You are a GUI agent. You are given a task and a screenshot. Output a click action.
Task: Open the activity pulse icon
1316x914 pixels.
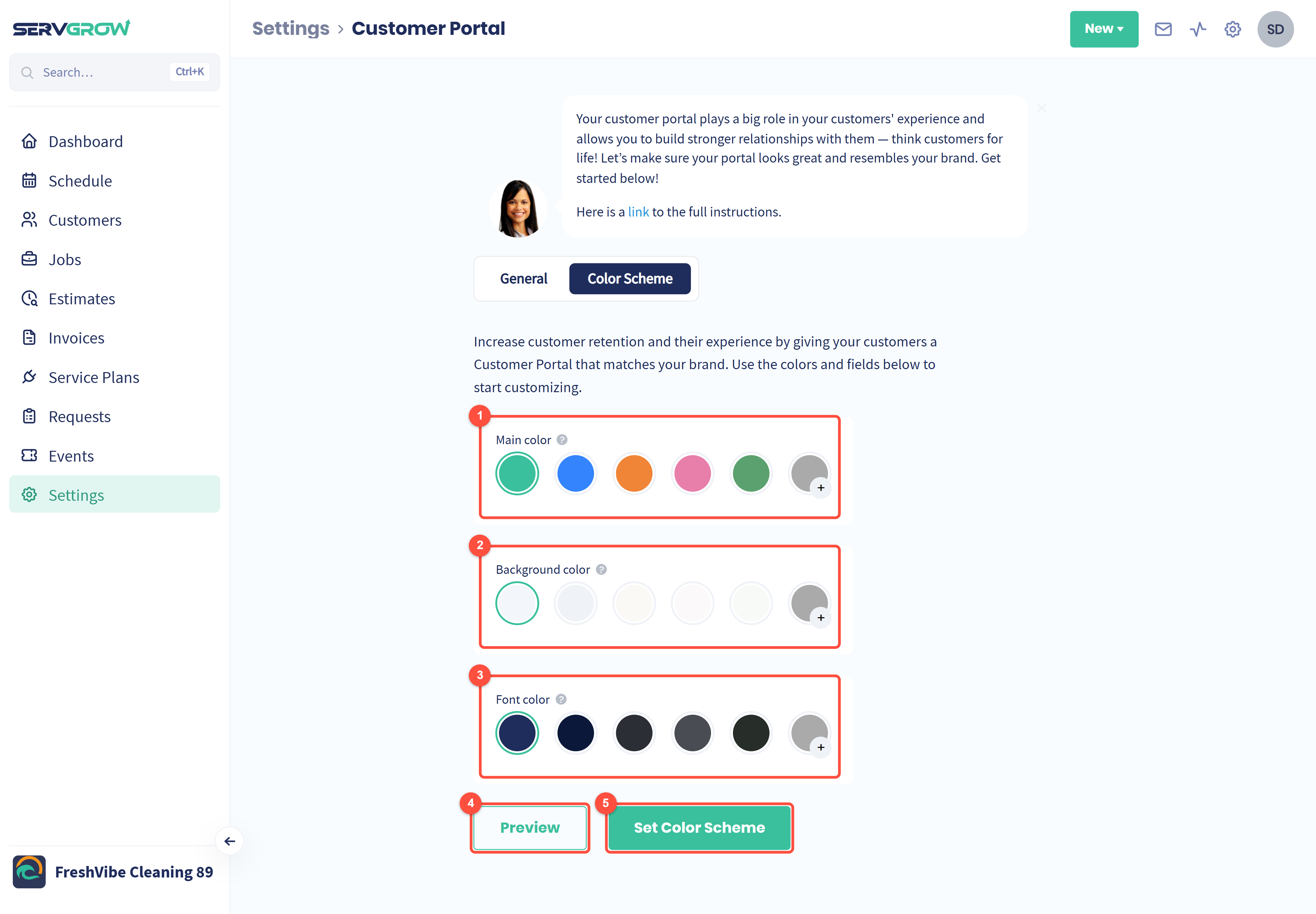click(1198, 29)
